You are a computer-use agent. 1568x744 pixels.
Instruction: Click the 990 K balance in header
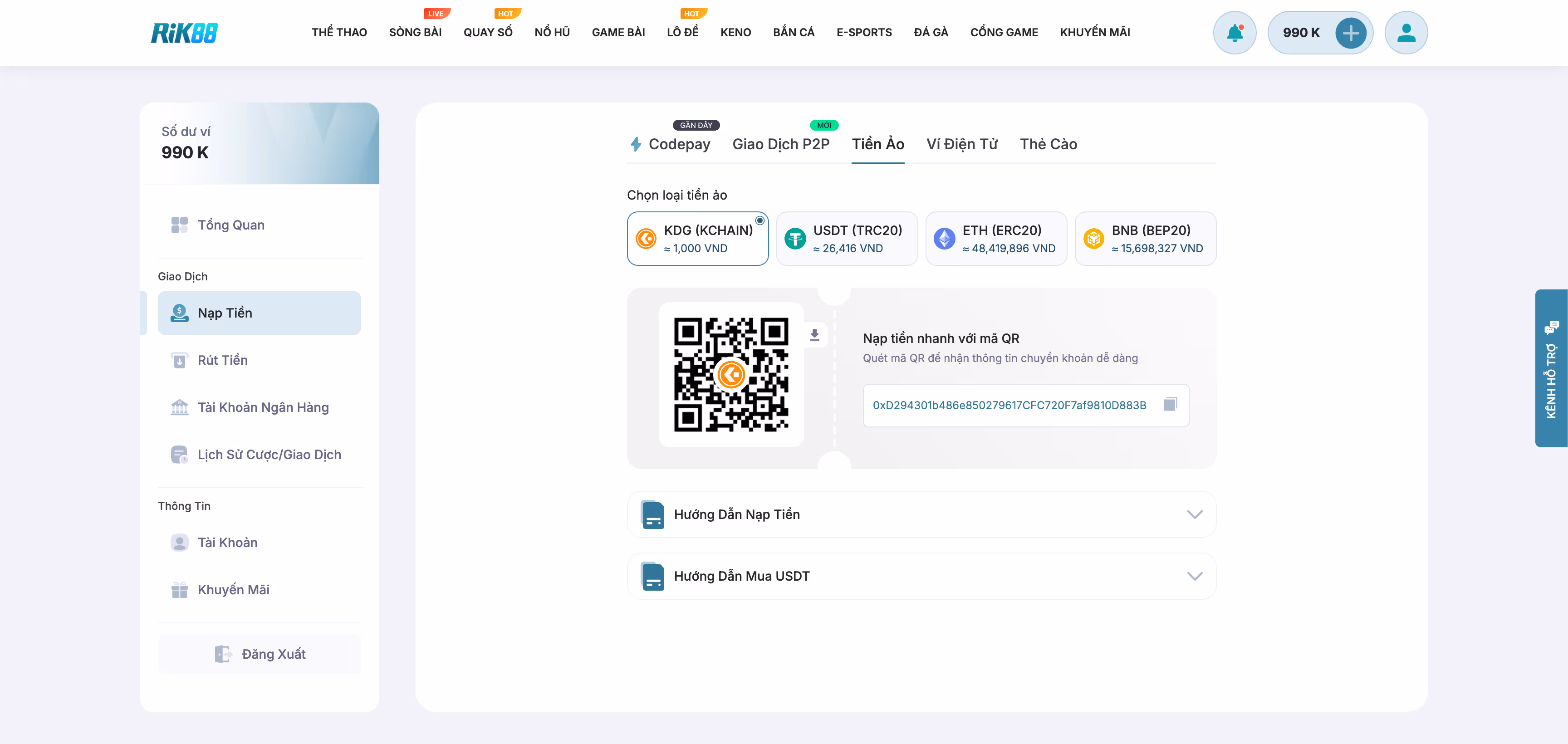pyautogui.click(x=1301, y=33)
